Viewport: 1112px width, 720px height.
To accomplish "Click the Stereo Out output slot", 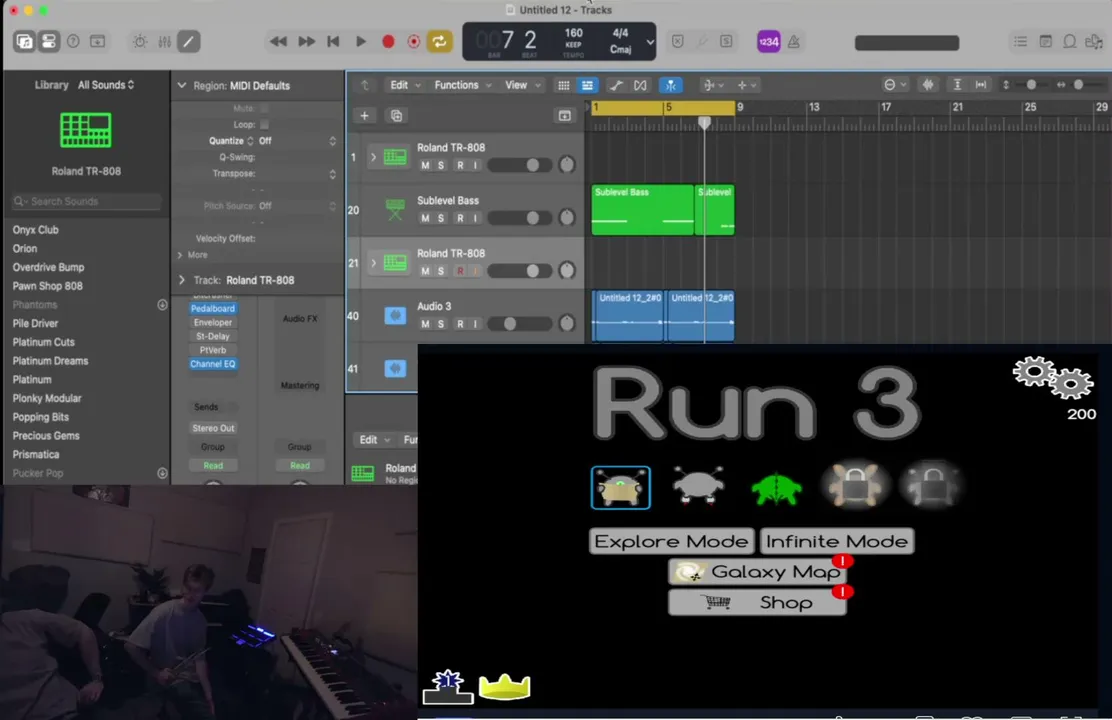I will pyautogui.click(x=213, y=428).
